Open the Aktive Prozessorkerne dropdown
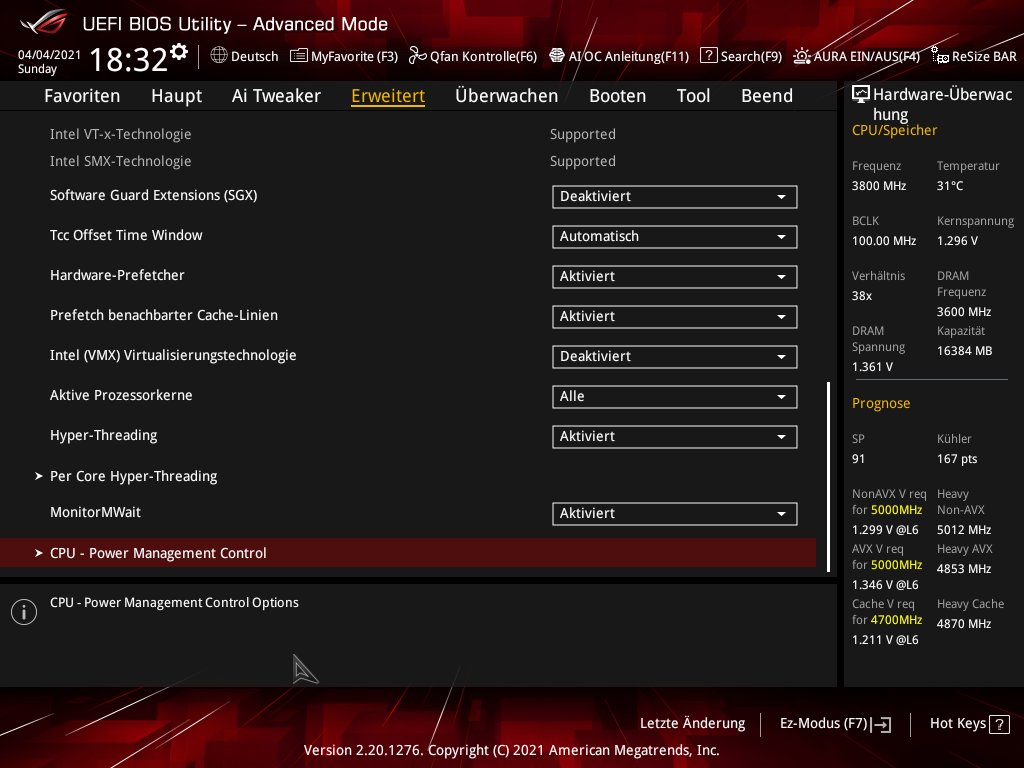Viewport: 1024px width, 768px height. pos(675,396)
